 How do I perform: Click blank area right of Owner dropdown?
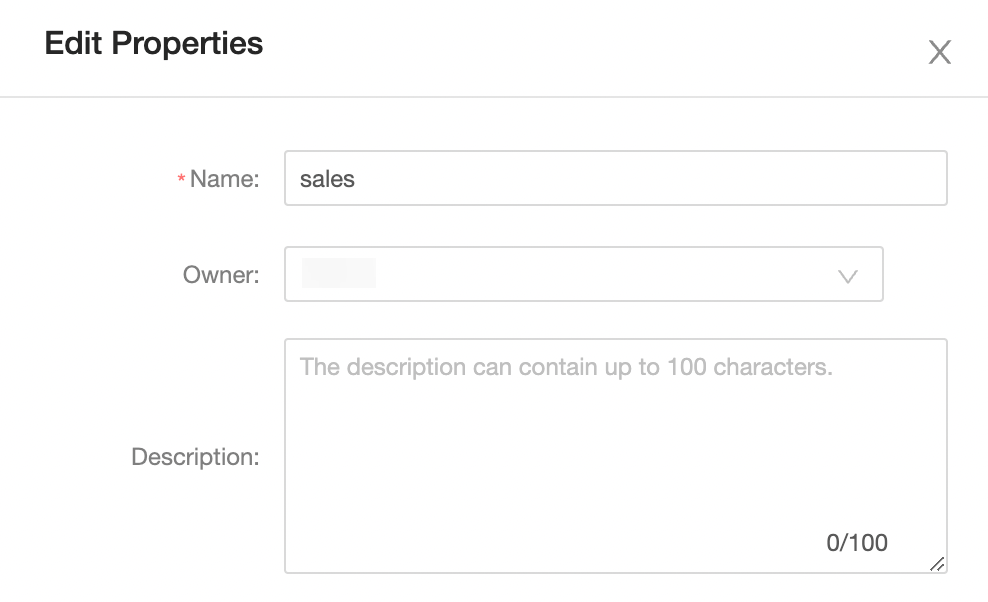click(x=918, y=275)
